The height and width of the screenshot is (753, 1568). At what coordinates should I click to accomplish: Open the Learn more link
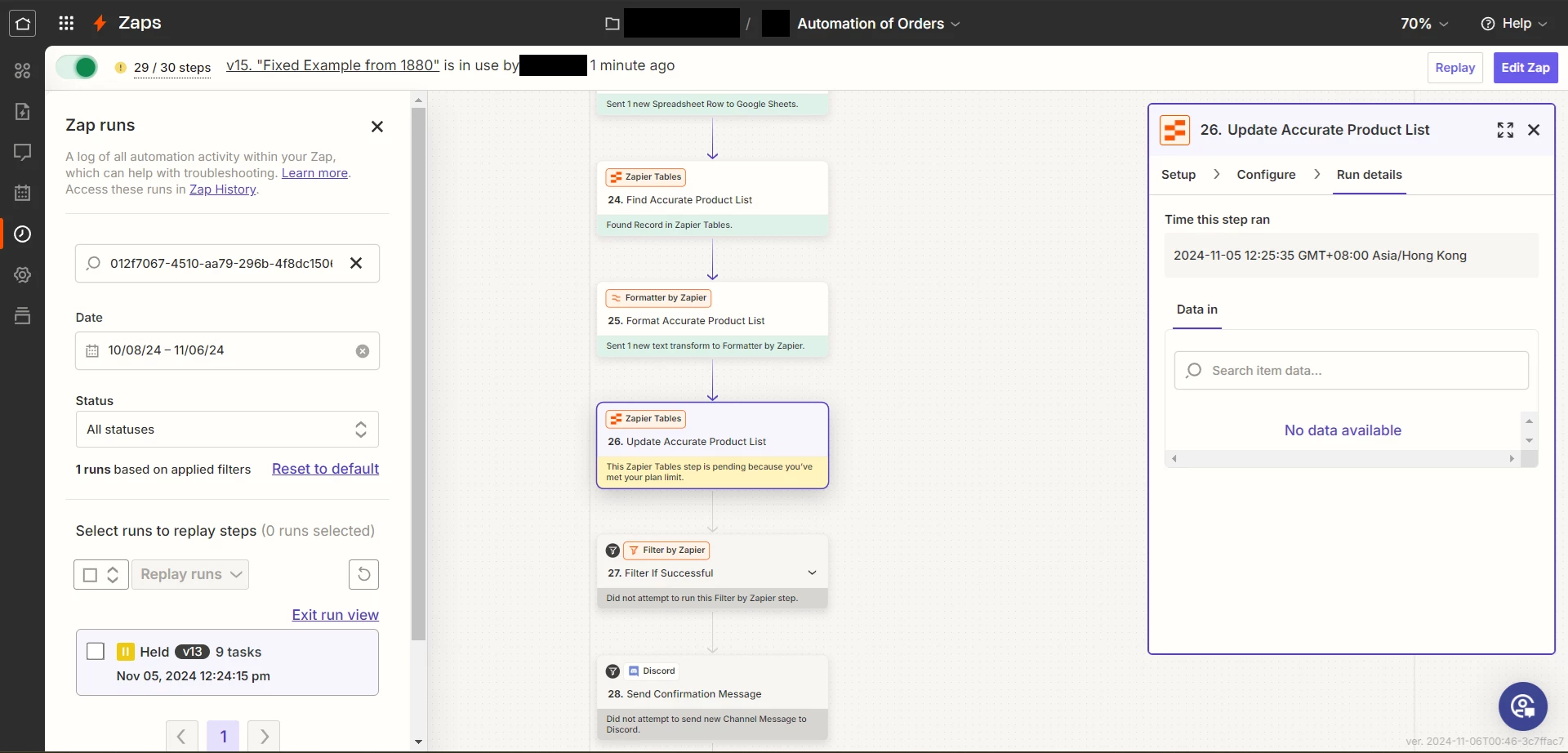[x=314, y=173]
